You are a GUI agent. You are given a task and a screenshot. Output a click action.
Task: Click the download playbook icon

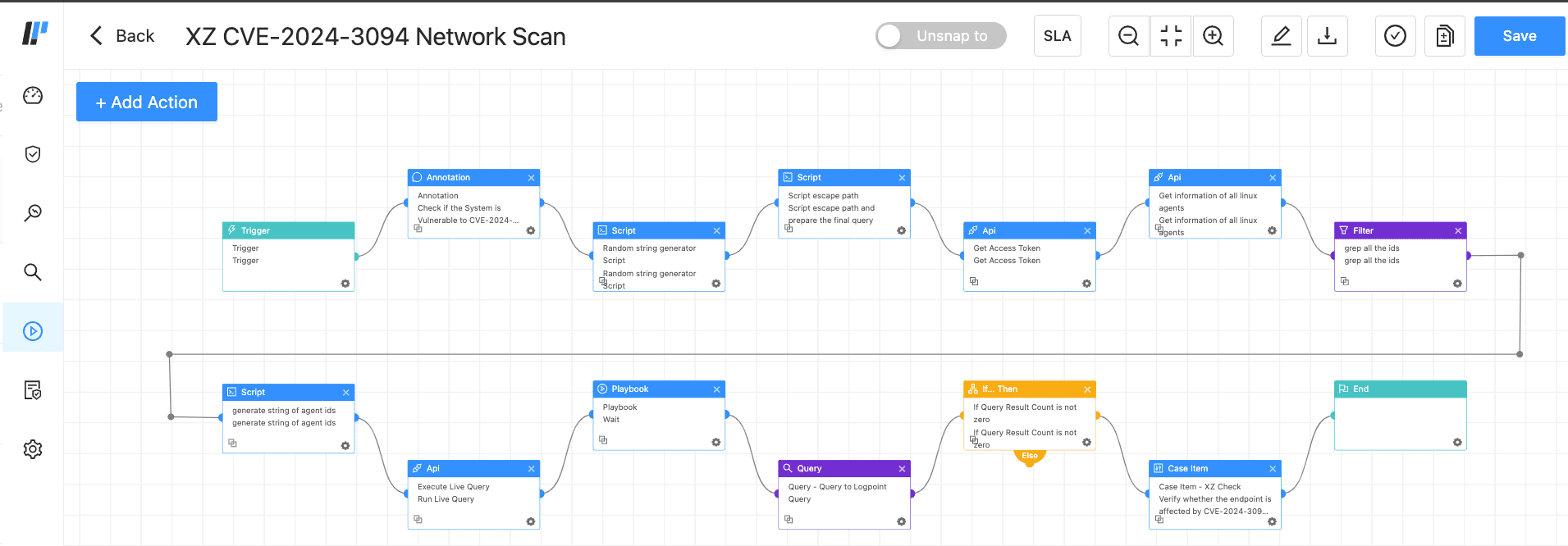pos(1327,36)
